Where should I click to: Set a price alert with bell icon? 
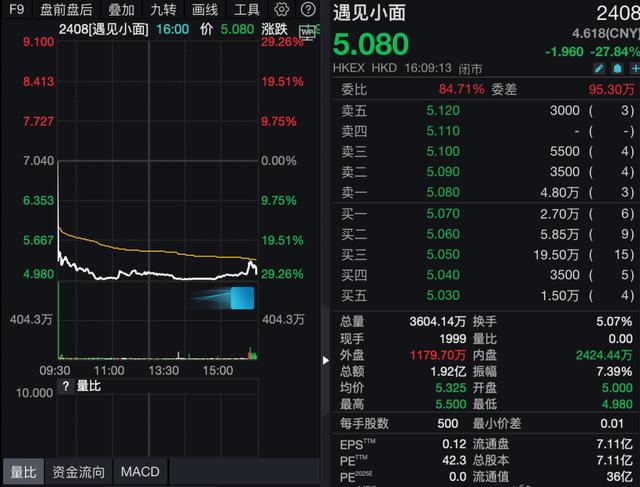pyautogui.click(x=617, y=69)
